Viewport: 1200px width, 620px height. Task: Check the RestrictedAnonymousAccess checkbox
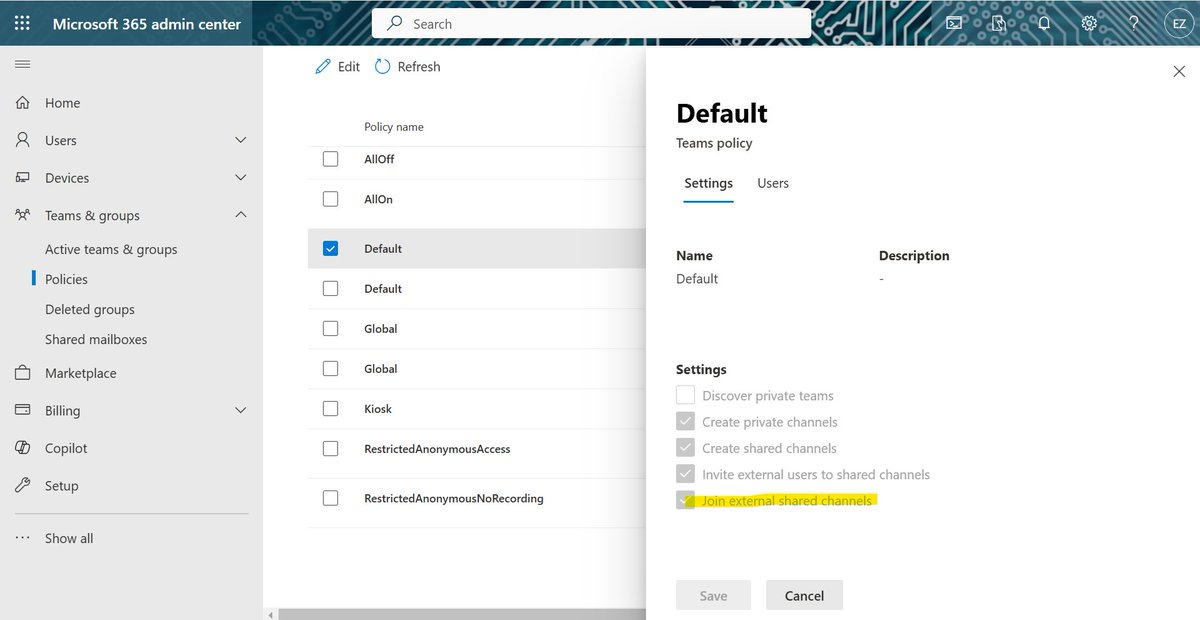tap(330, 449)
